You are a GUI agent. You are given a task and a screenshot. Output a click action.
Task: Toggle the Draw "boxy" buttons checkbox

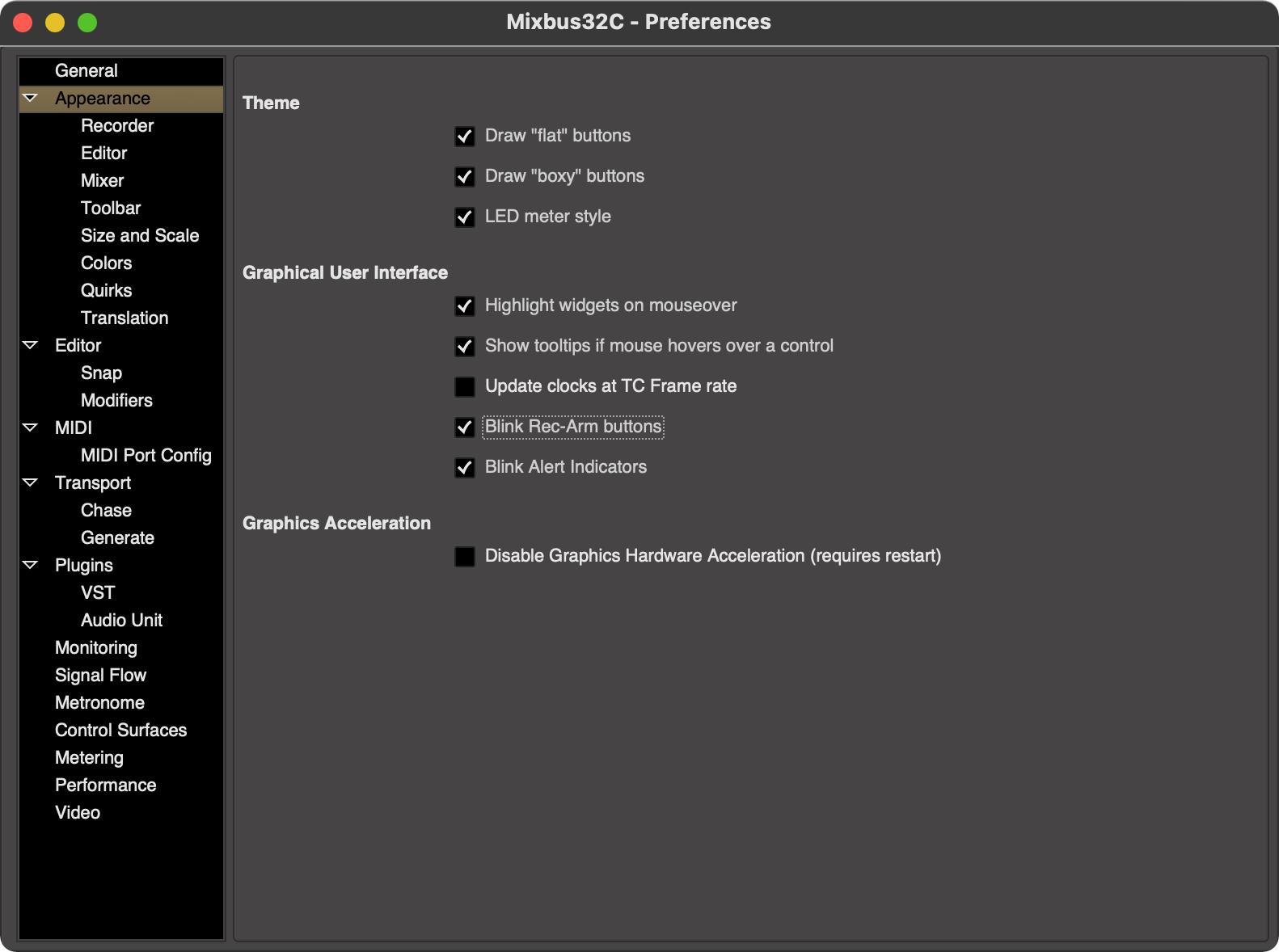click(x=465, y=176)
